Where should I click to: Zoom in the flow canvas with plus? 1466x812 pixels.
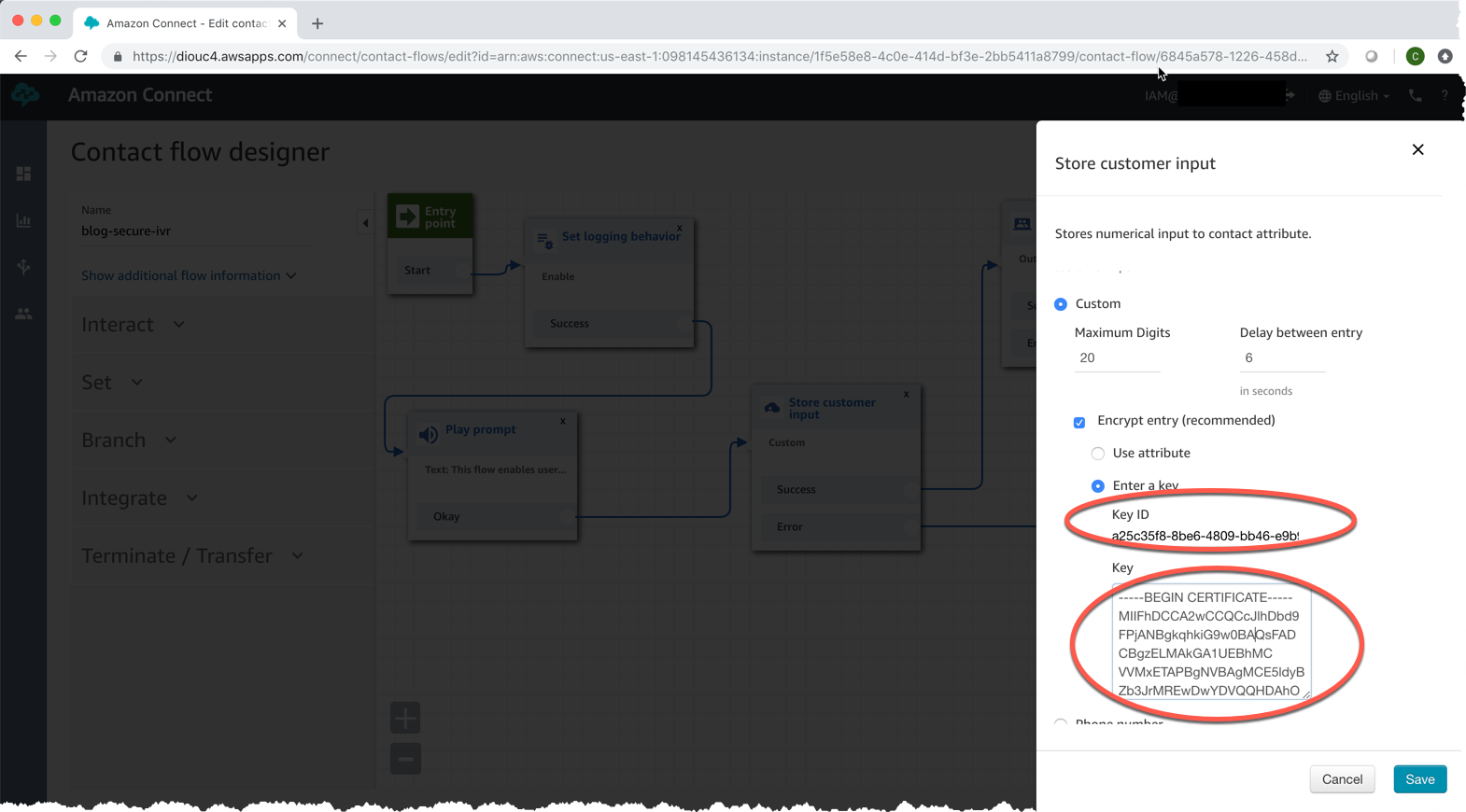(405, 718)
